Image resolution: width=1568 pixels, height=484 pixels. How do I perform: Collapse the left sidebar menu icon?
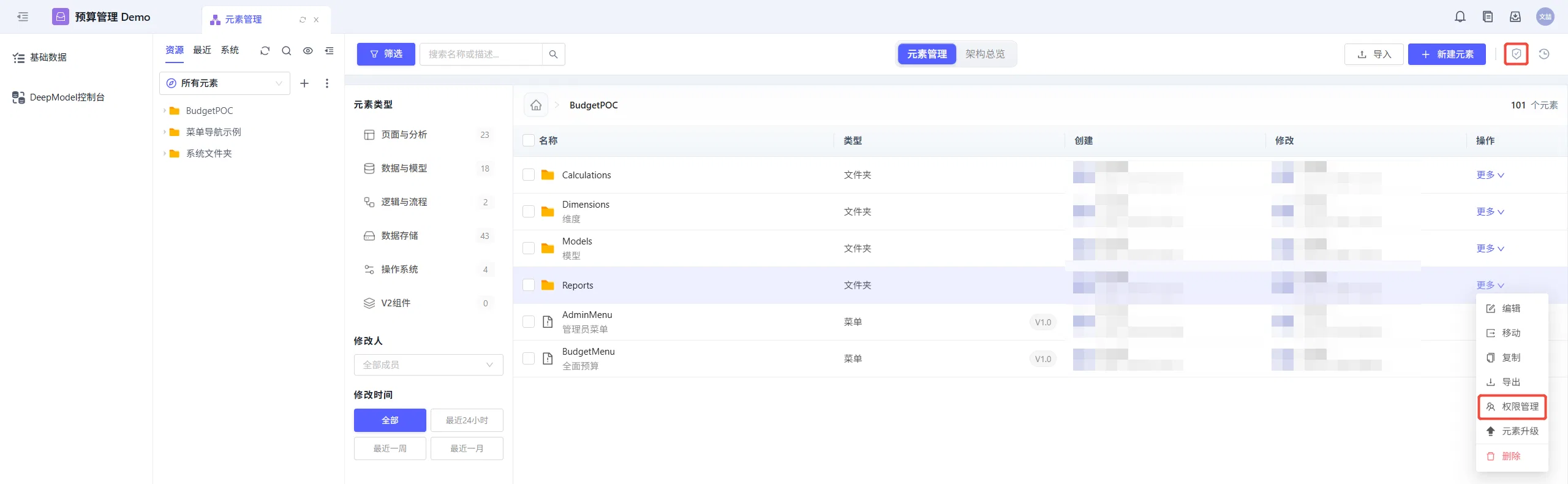click(23, 17)
